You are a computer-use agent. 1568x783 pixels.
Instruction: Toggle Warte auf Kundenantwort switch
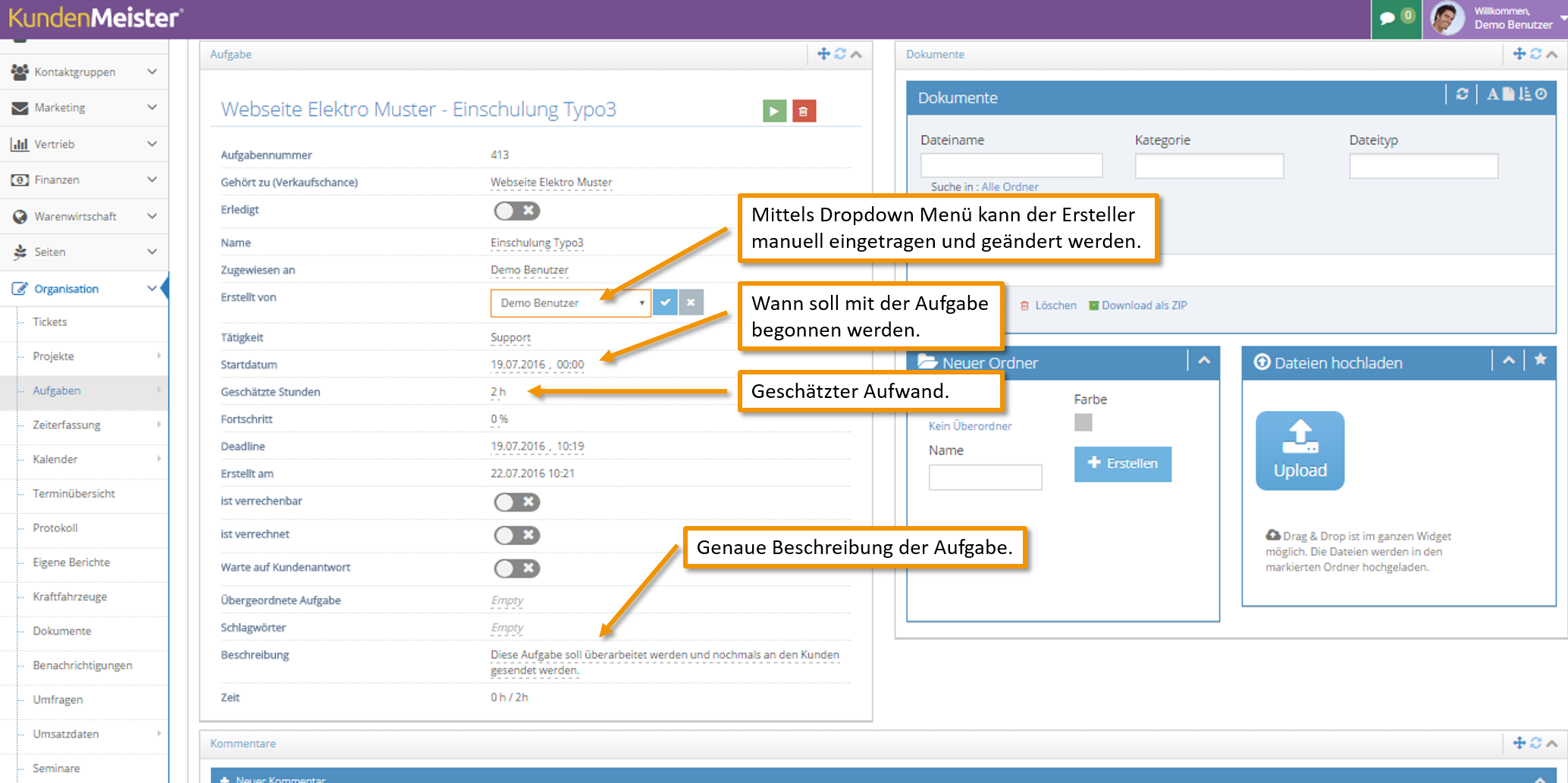(x=517, y=568)
